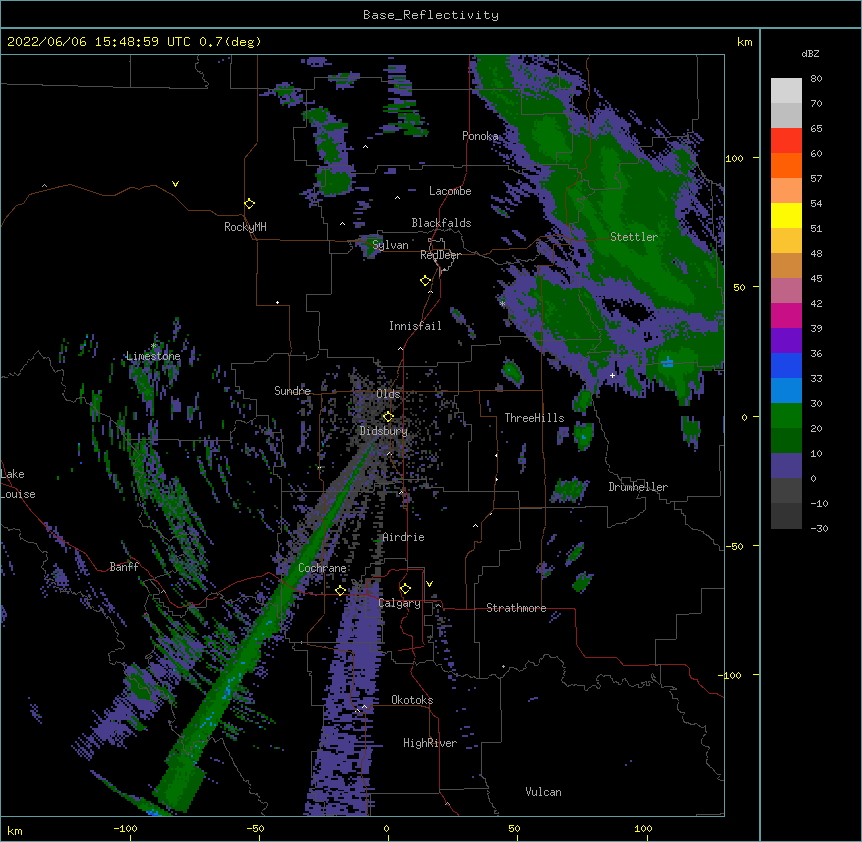Click the yellow diamond marker below Cochrane
This screenshot has width=862, height=842.
[x=340, y=590]
